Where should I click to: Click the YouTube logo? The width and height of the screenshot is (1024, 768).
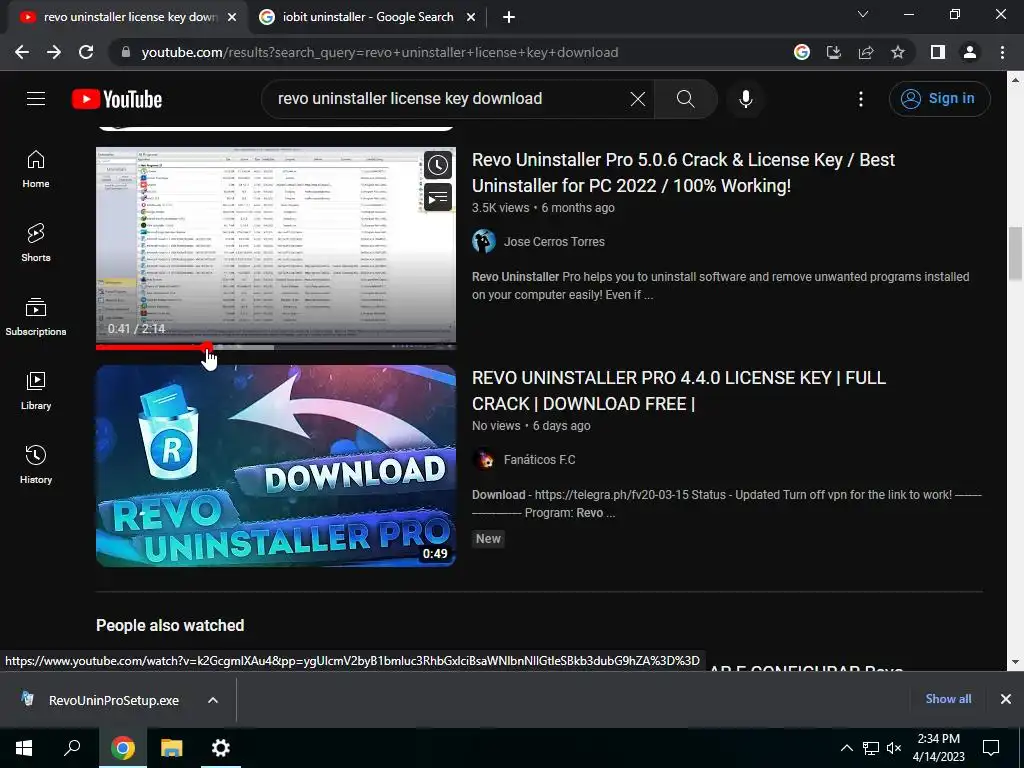(x=117, y=99)
